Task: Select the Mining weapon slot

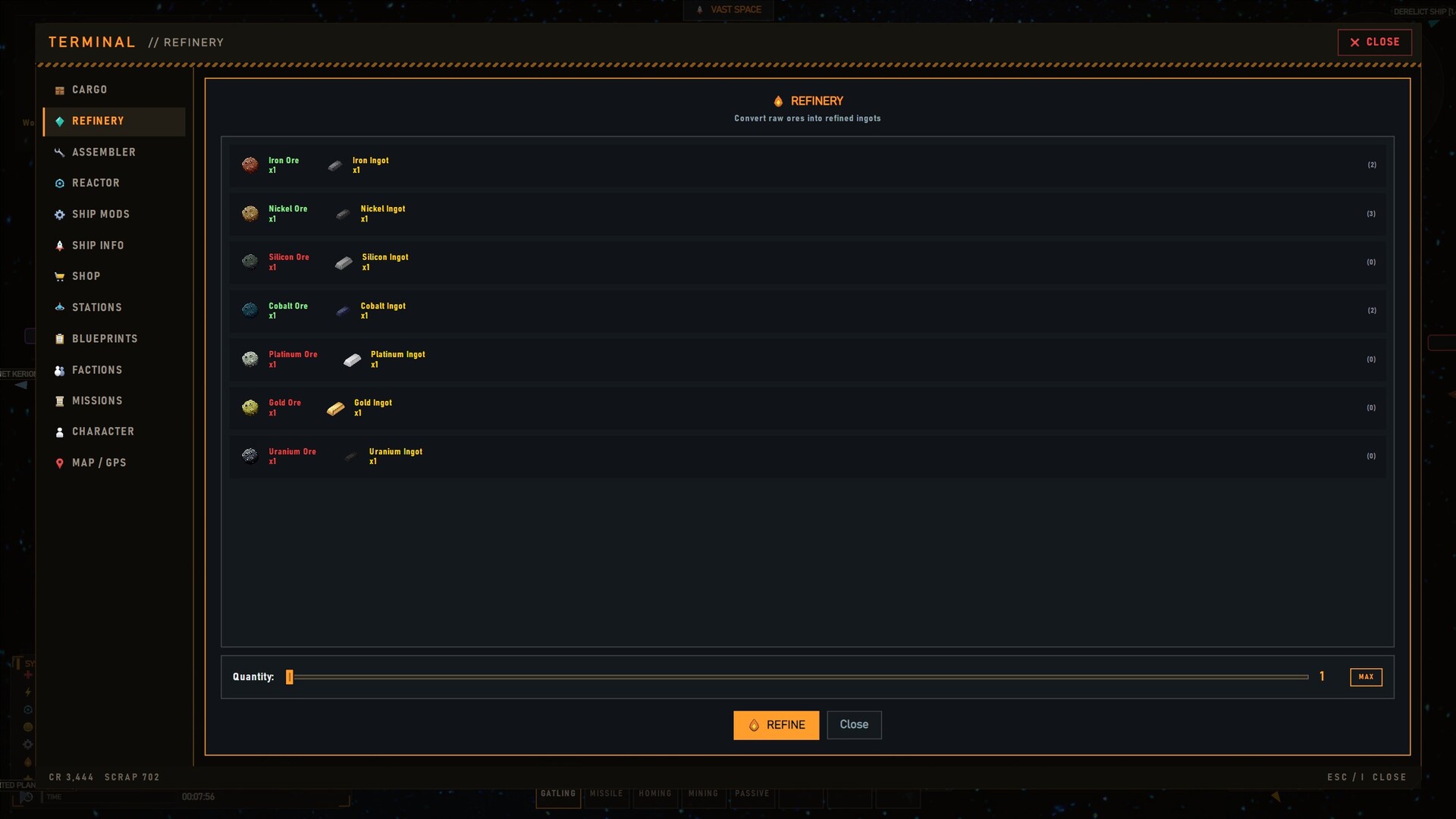Action: coord(703,795)
